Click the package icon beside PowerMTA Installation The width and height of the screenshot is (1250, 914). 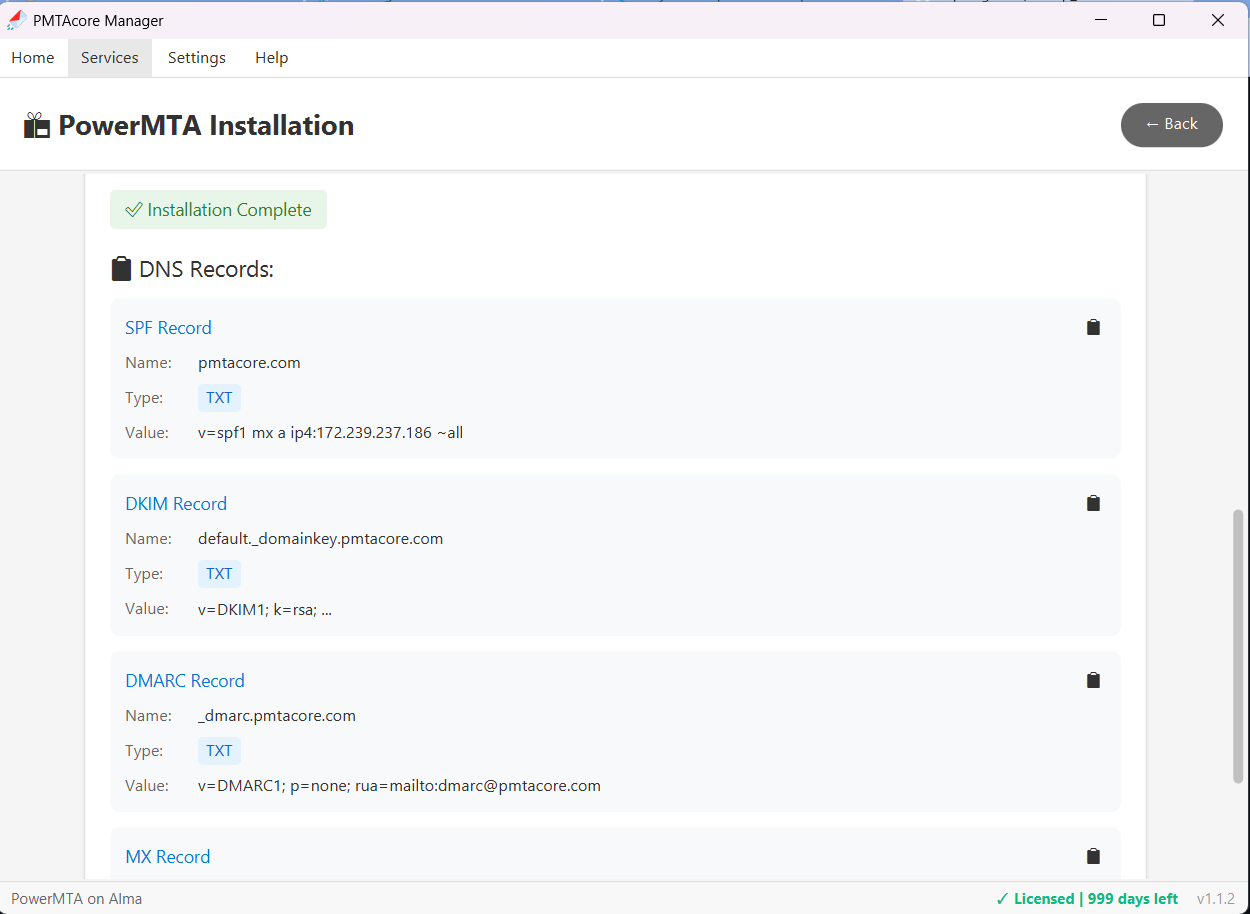(x=36, y=124)
